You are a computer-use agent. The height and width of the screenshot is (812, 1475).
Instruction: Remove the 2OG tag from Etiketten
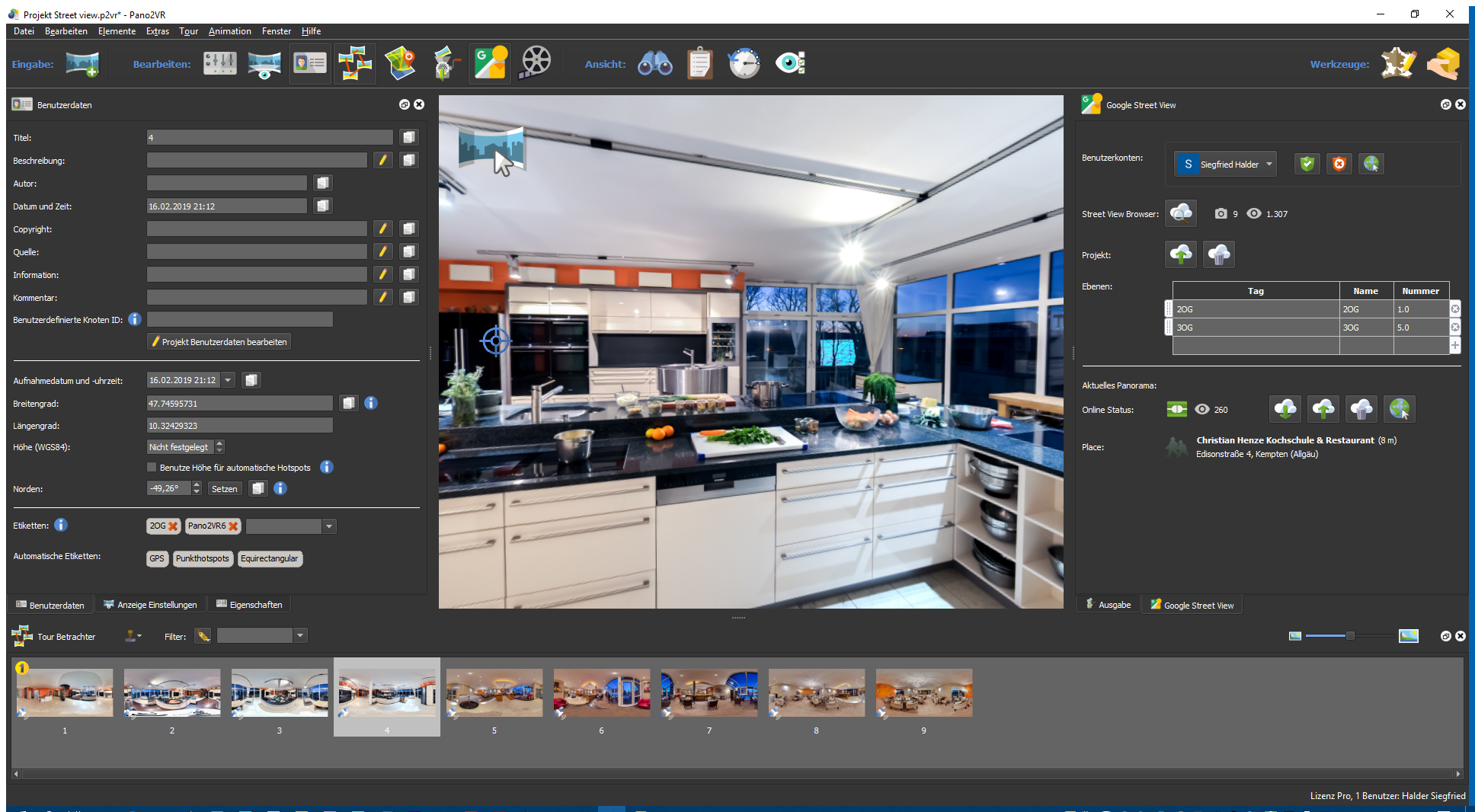(173, 526)
